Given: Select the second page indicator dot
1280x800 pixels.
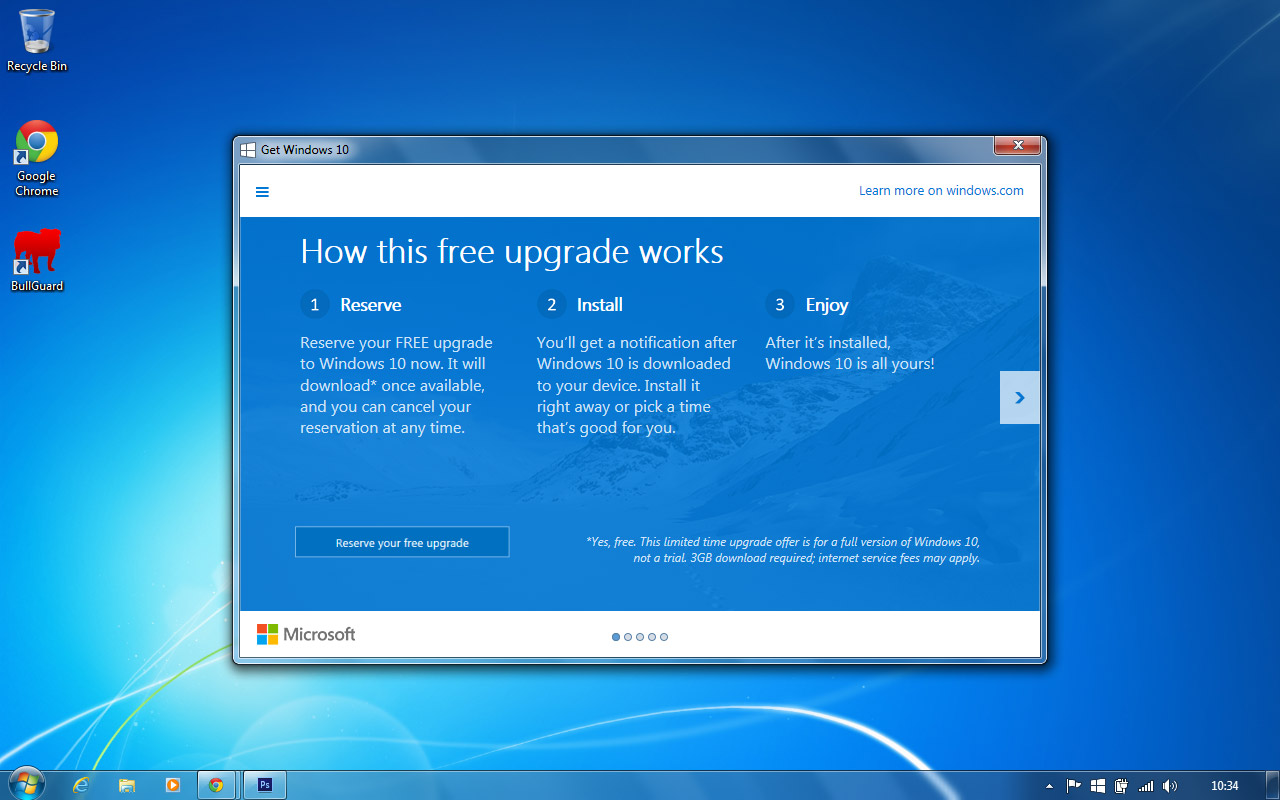Looking at the screenshot, I should coord(628,637).
